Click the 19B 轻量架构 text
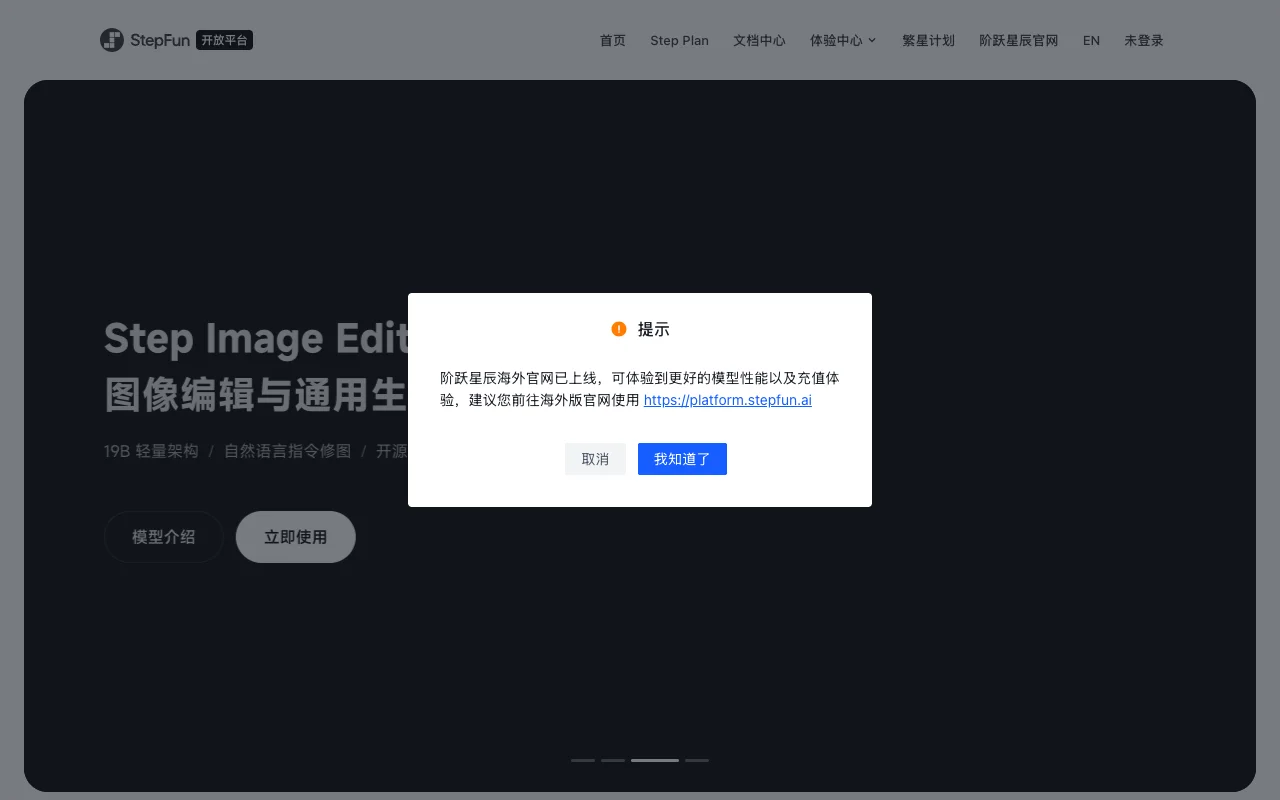The width and height of the screenshot is (1280, 800). point(151,451)
